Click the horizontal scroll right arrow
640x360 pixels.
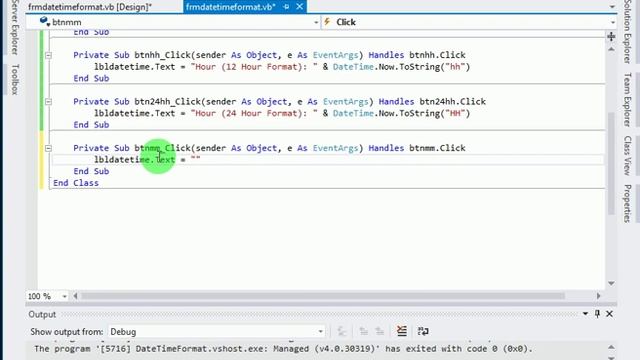pos(598,296)
